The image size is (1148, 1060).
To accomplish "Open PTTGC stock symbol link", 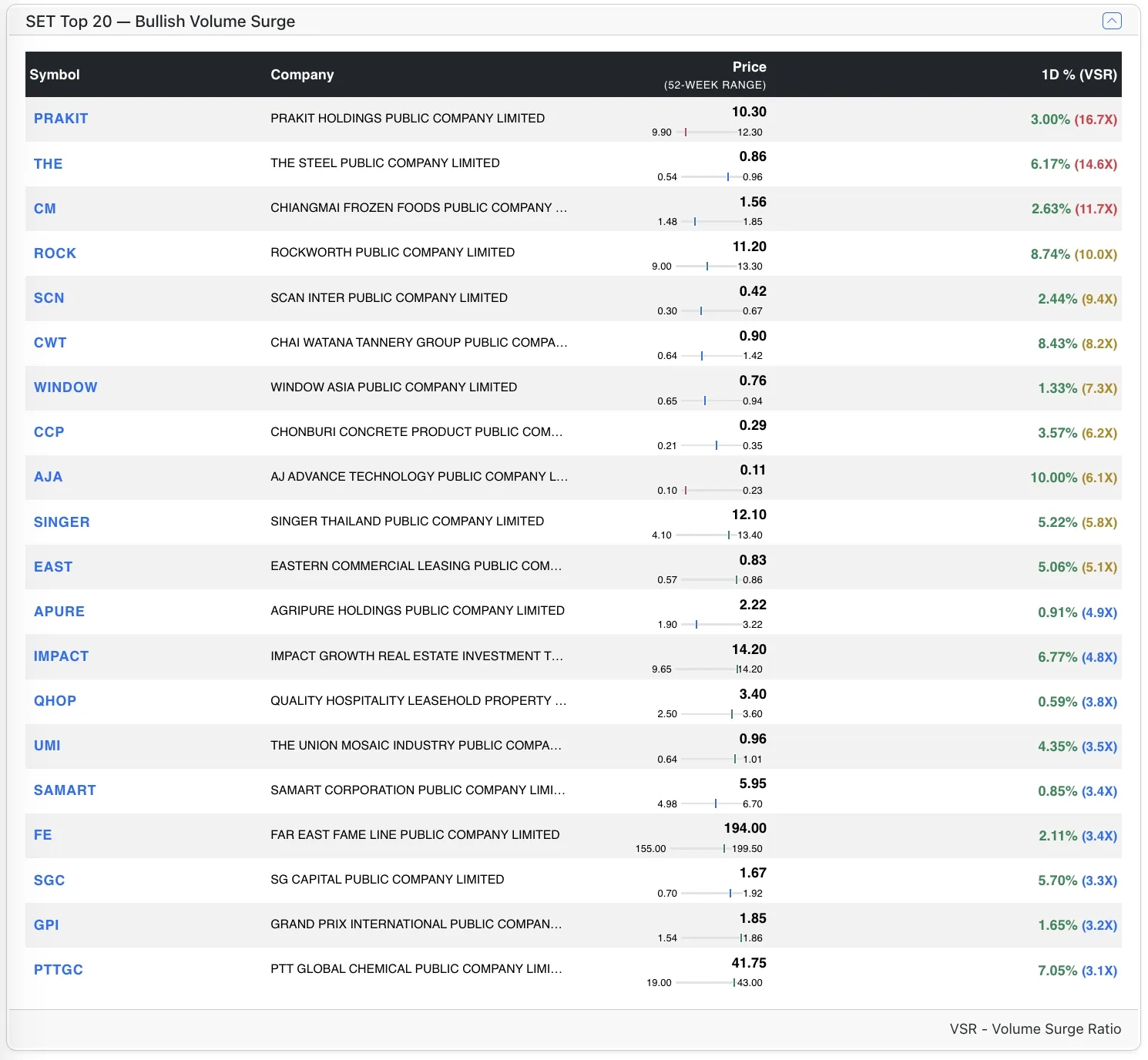I will 59,969.
